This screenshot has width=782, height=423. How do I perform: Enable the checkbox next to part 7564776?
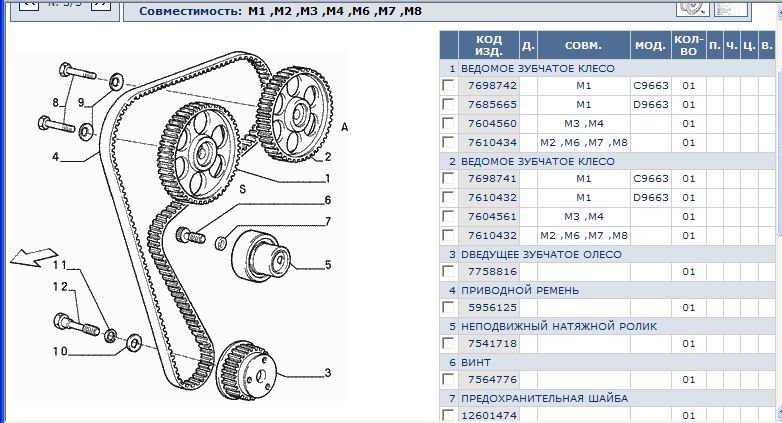[x=448, y=381]
